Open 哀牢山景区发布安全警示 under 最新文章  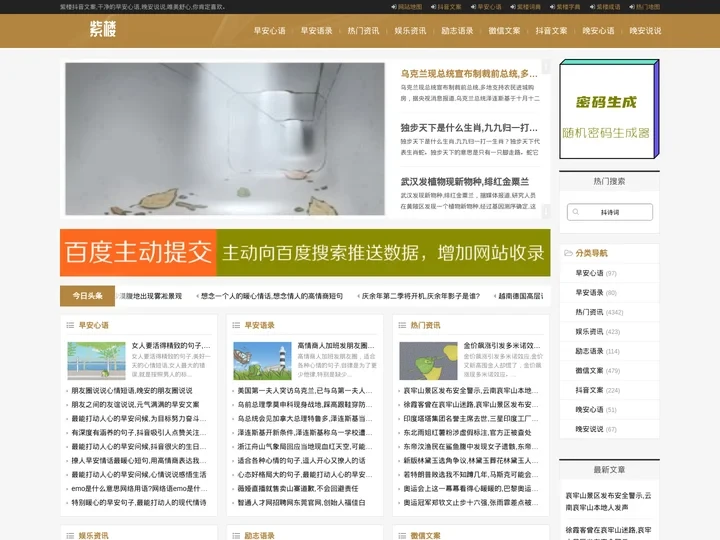click(x=608, y=501)
